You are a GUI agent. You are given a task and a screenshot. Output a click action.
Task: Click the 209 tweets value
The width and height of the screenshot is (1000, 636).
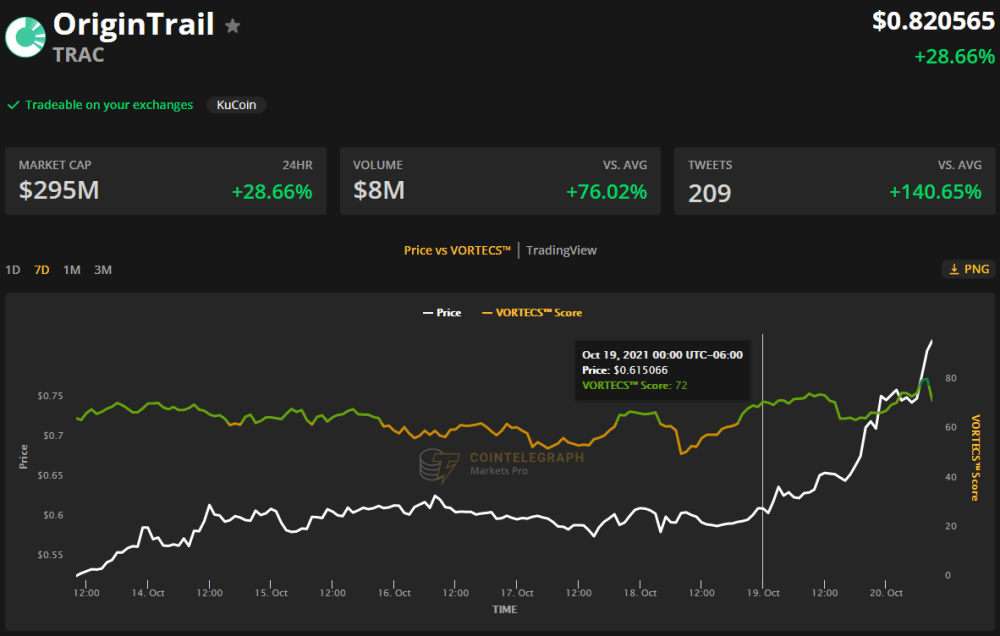pyautogui.click(x=709, y=193)
